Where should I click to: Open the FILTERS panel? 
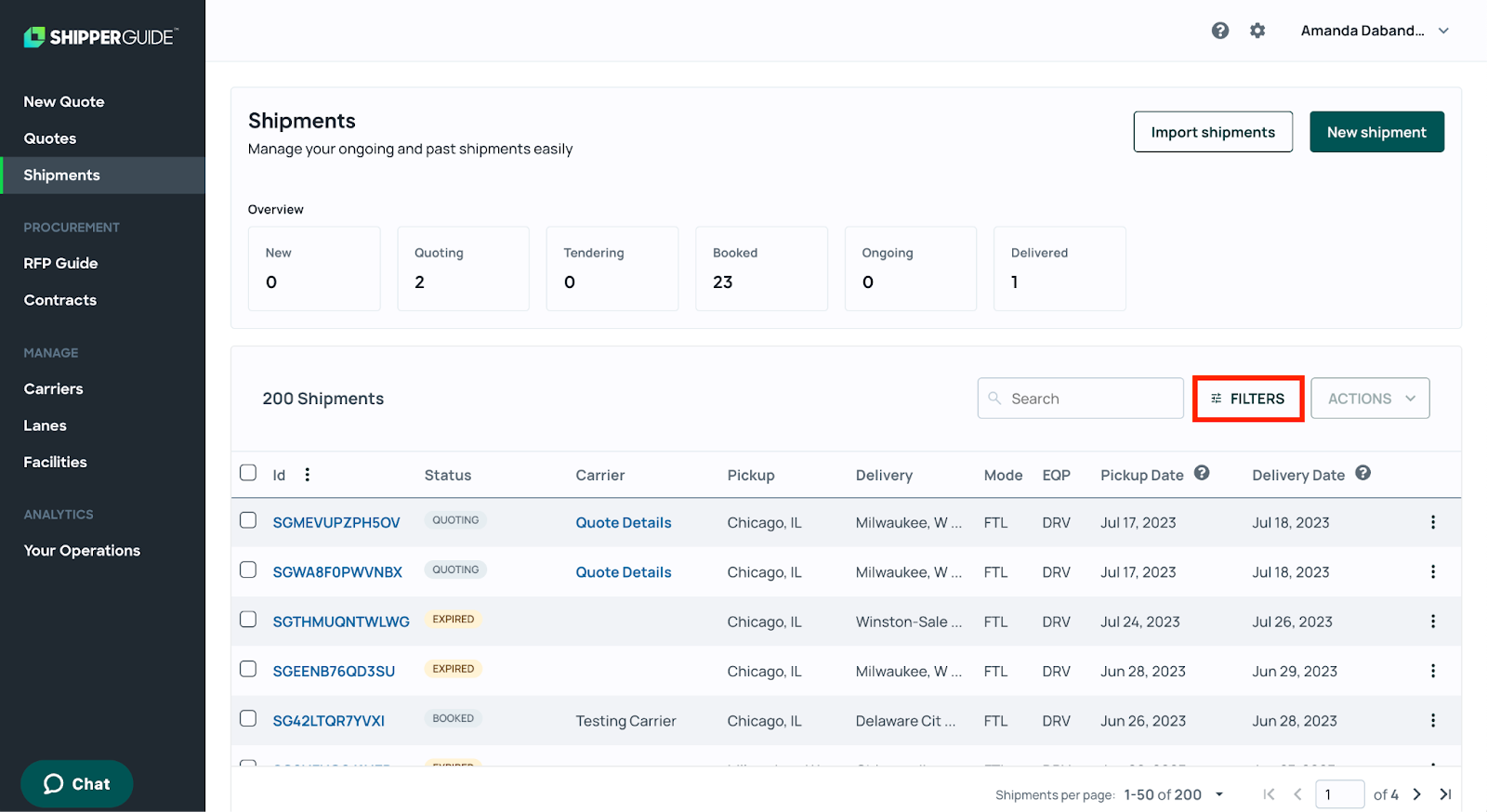click(x=1247, y=399)
